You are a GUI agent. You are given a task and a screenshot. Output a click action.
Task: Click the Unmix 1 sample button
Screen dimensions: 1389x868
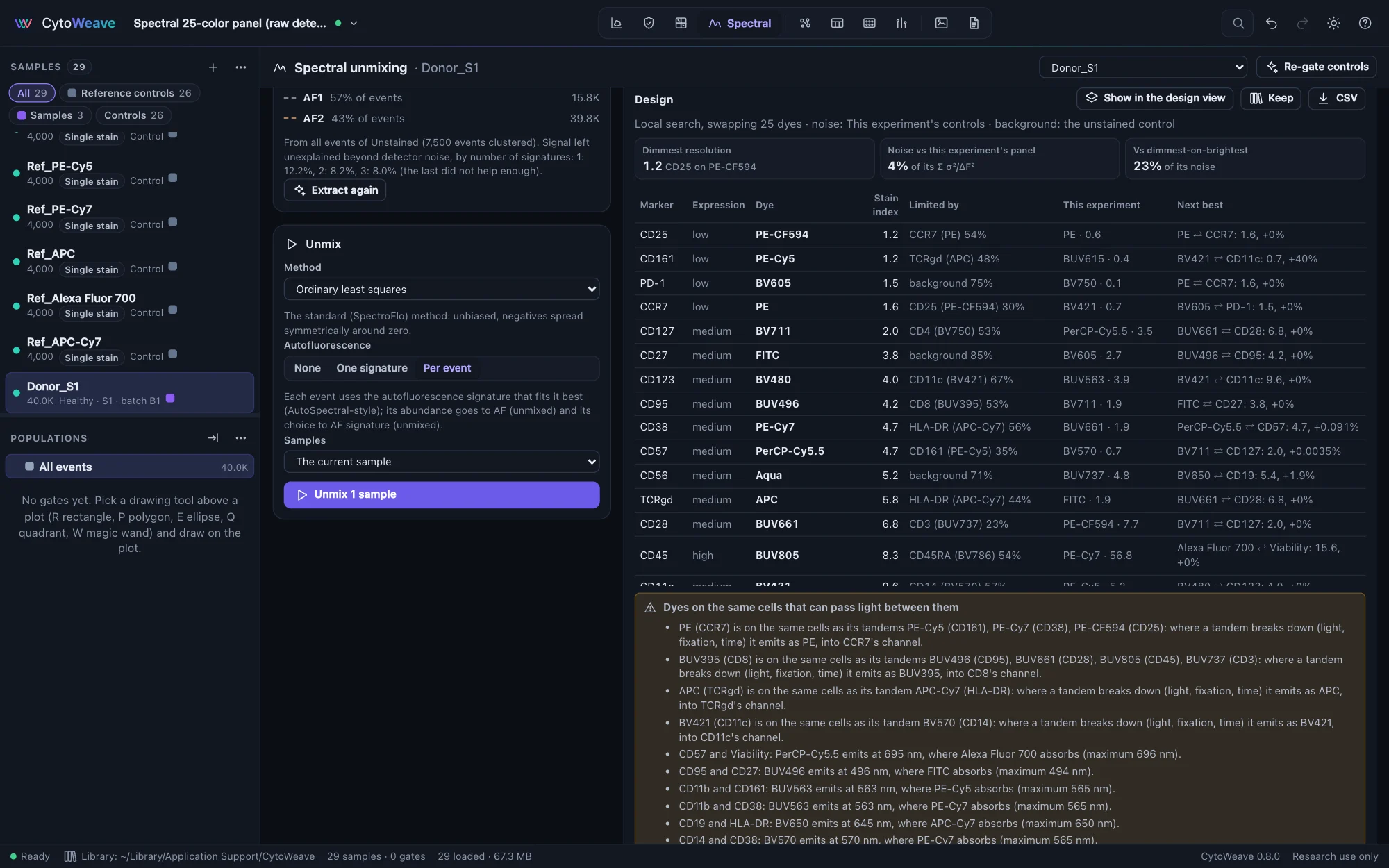(x=442, y=495)
